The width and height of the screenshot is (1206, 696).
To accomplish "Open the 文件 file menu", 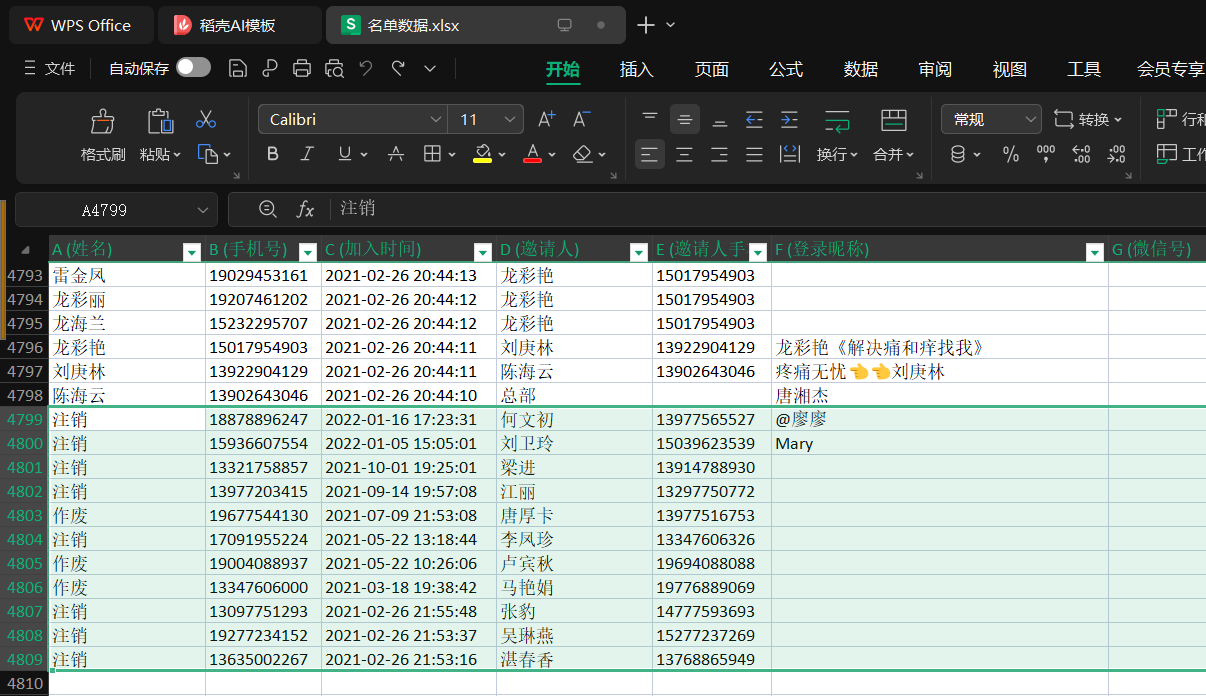I will 50,68.
